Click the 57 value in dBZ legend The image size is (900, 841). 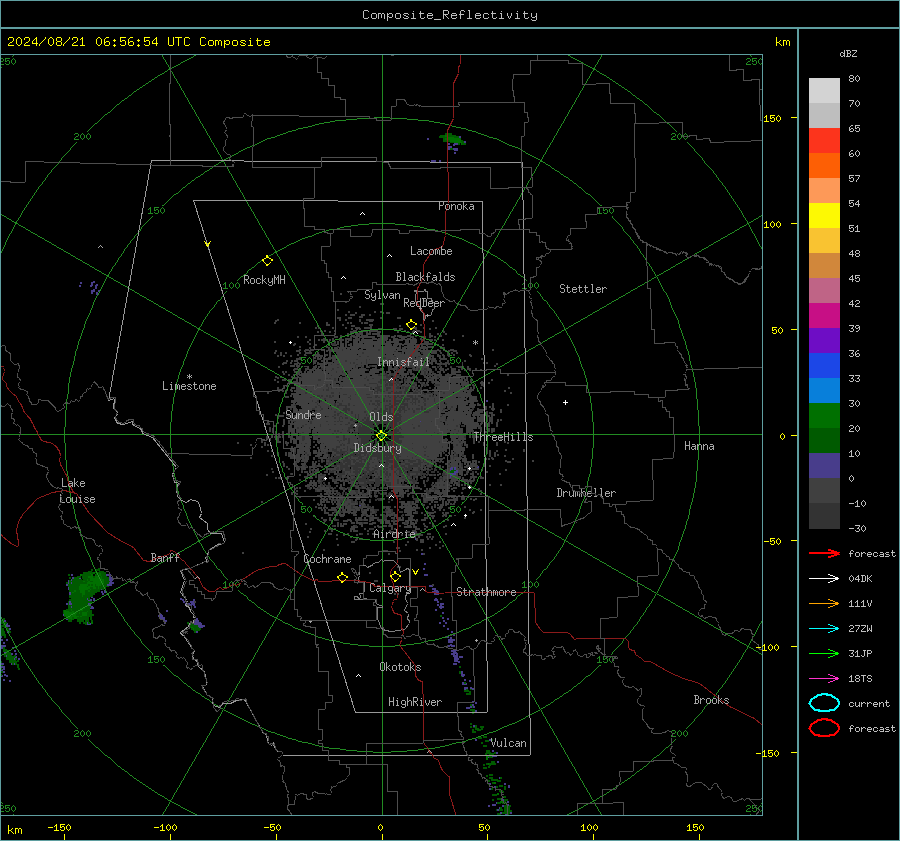coord(854,179)
